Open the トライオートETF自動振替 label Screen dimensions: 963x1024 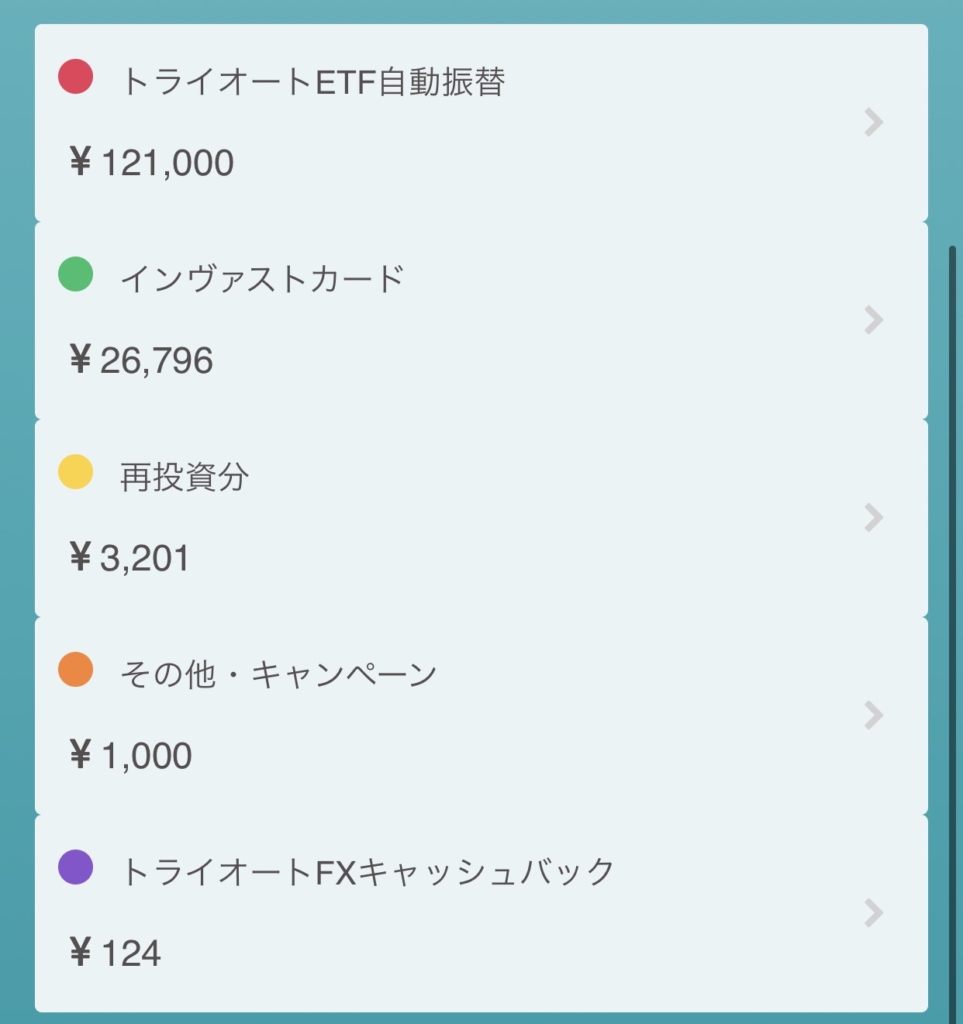click(313, 82)
